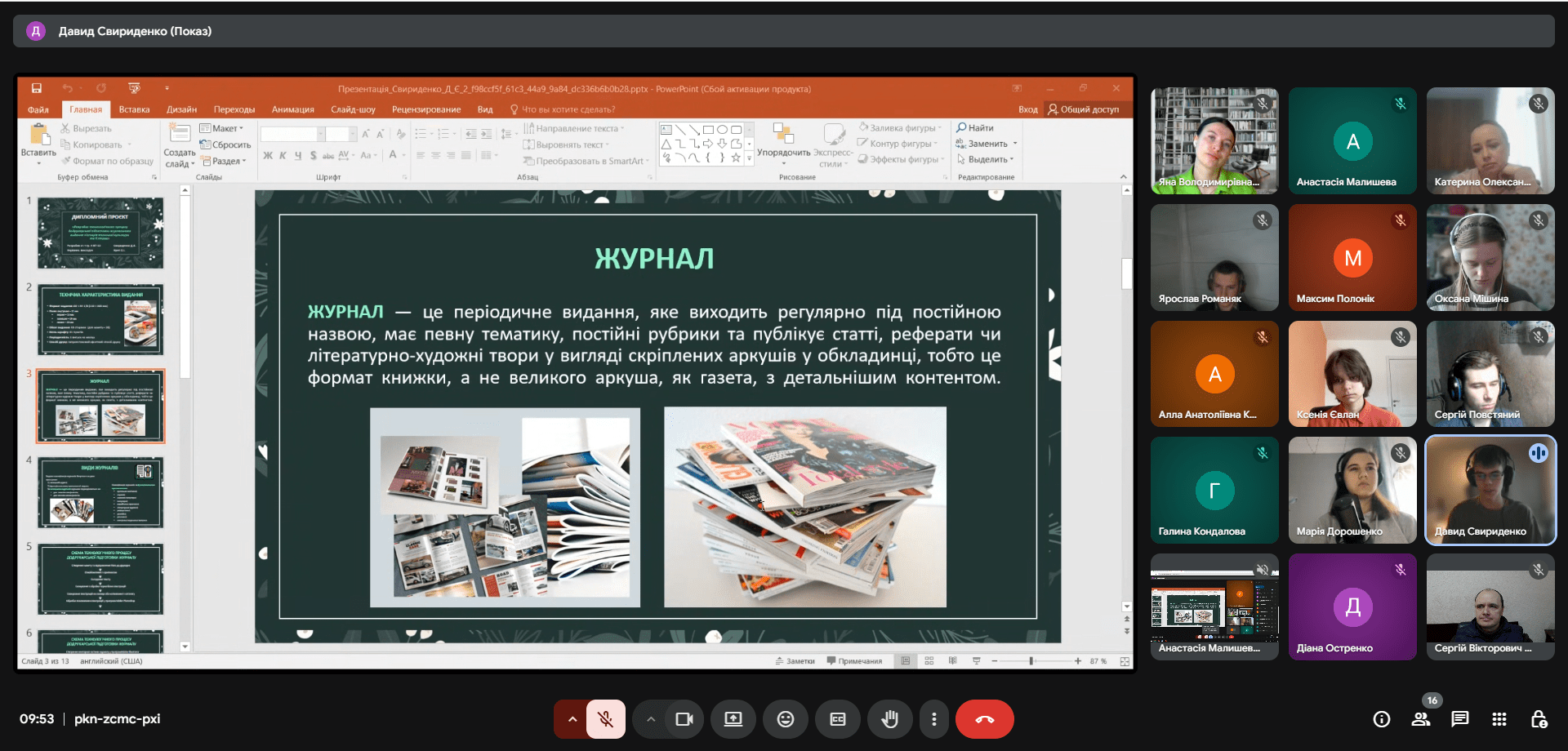Open the activities grid icon
Image resolution: width=1568 pixels, height=751 pixels.
pyautogui.click(x=1499, y=719)
